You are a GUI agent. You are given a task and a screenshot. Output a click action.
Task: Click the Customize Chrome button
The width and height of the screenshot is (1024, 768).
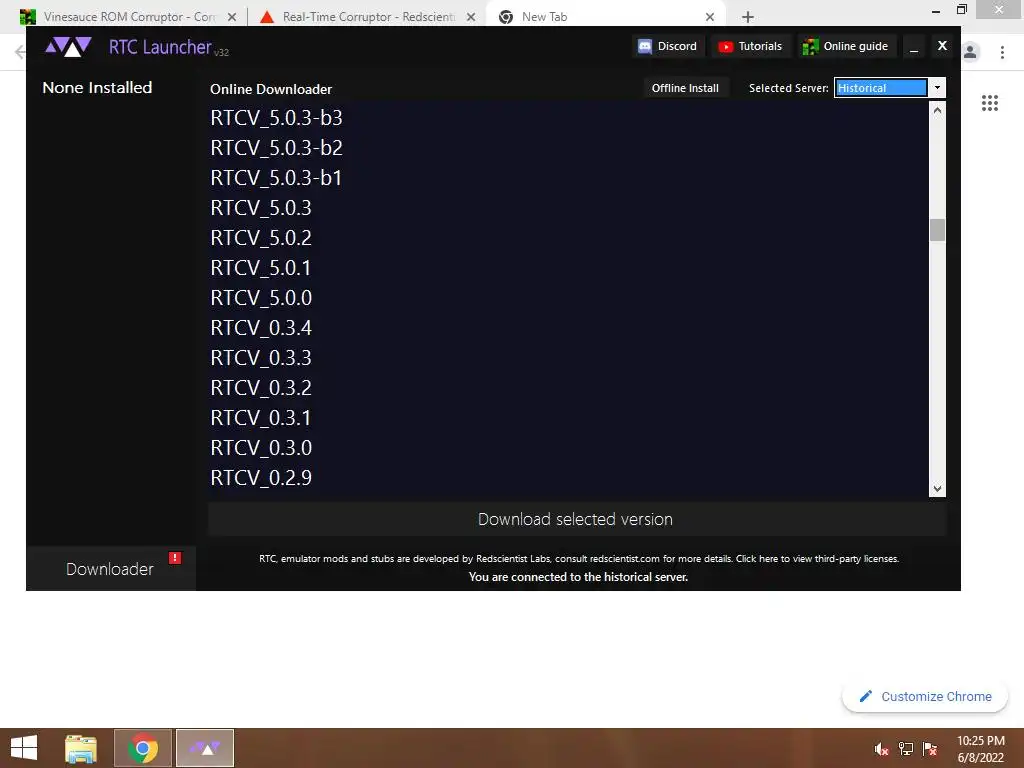point(925,697)
